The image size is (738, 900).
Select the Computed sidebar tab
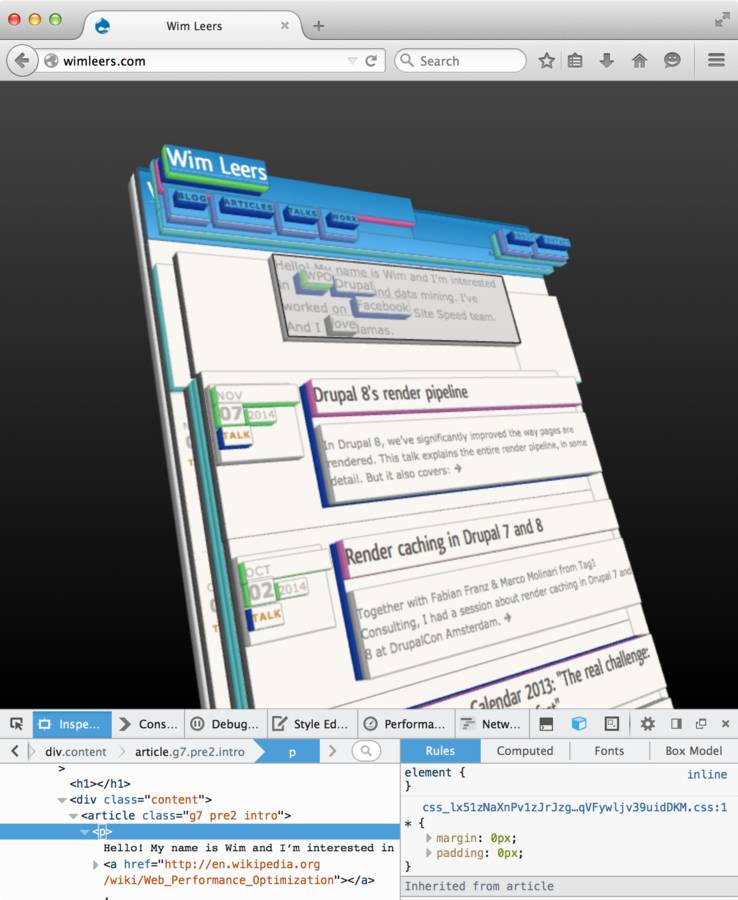525,751
